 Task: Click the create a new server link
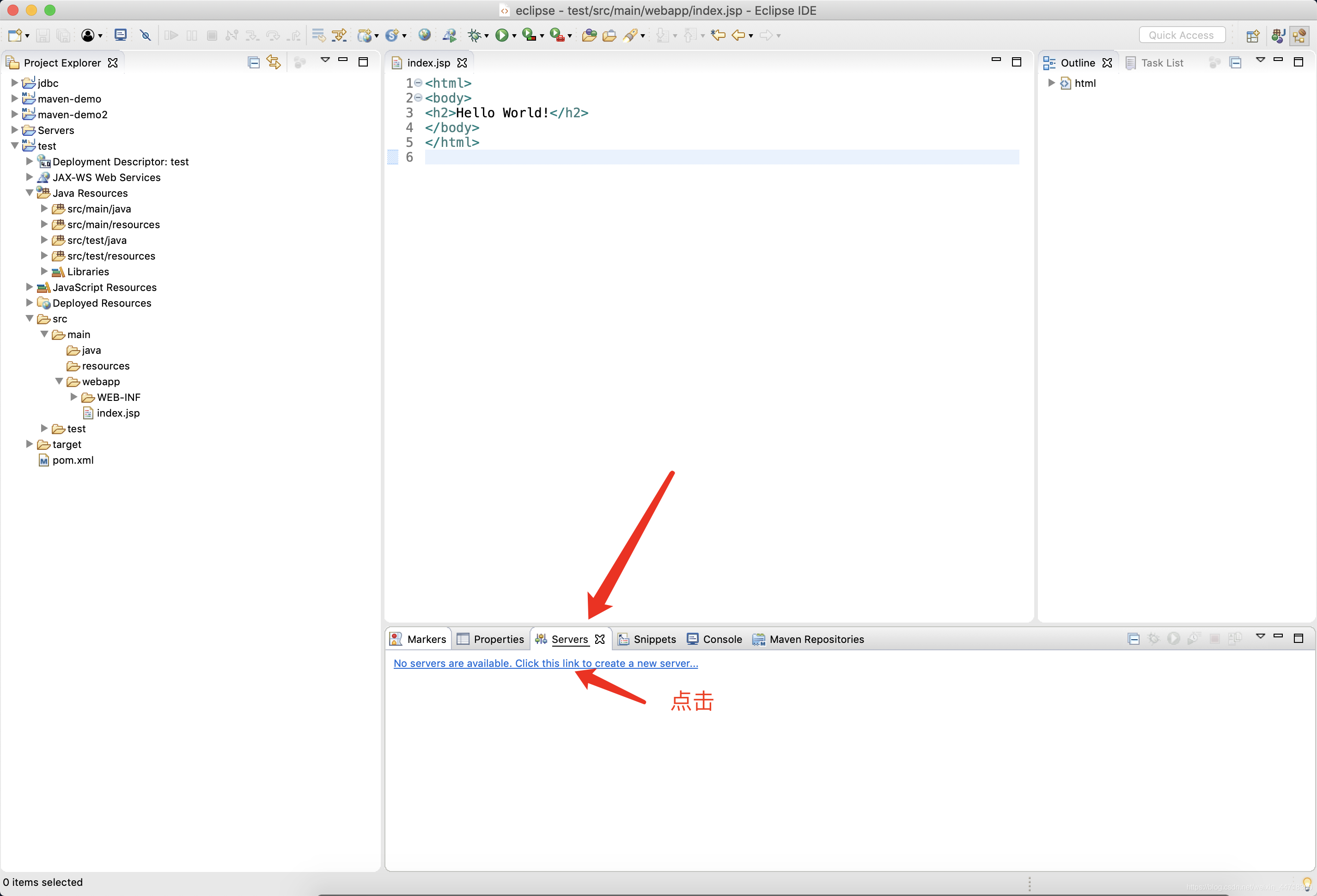(x=545, y=663)
